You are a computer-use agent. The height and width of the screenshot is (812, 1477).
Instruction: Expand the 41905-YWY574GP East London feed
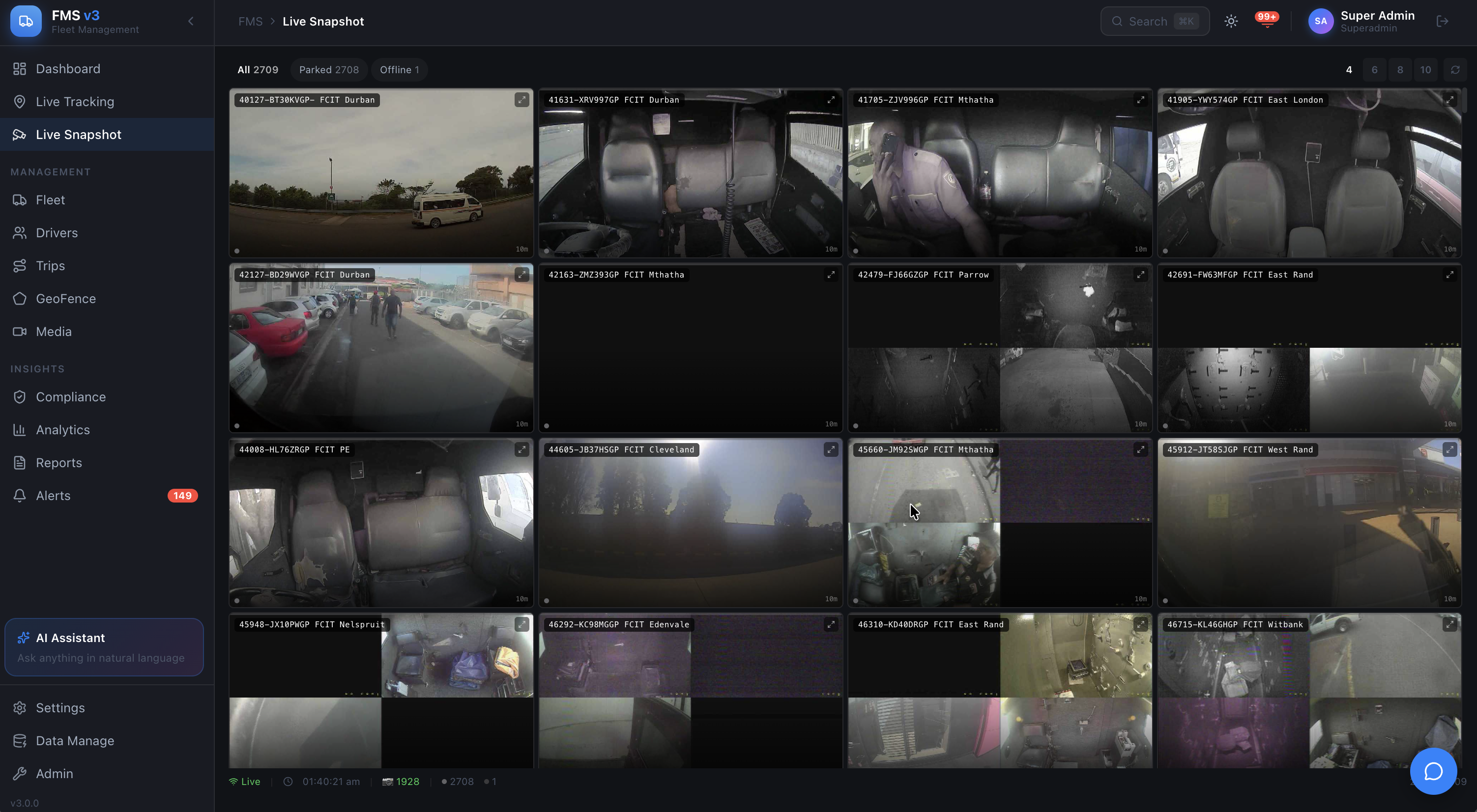click(1450, 99)
